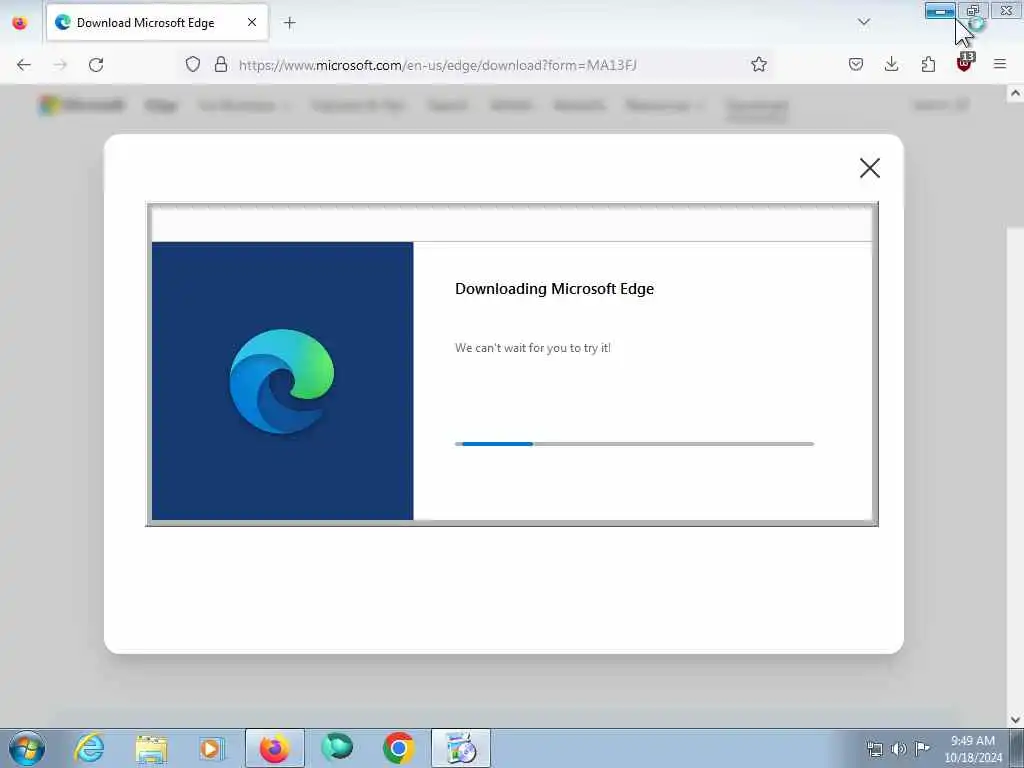Screen dimensions: 1024x768
Task: Open the uBlock Origin shield icon
Action: tap(964, 63)
